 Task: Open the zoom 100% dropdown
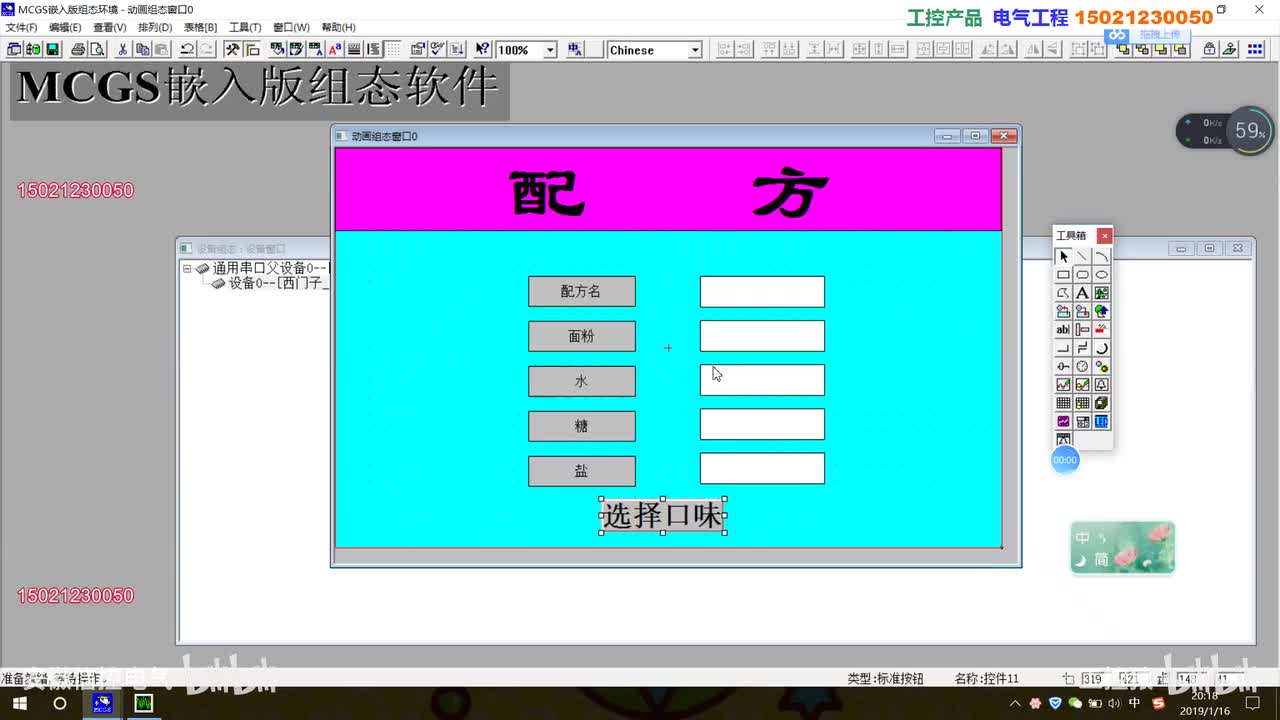pos(549,50)
